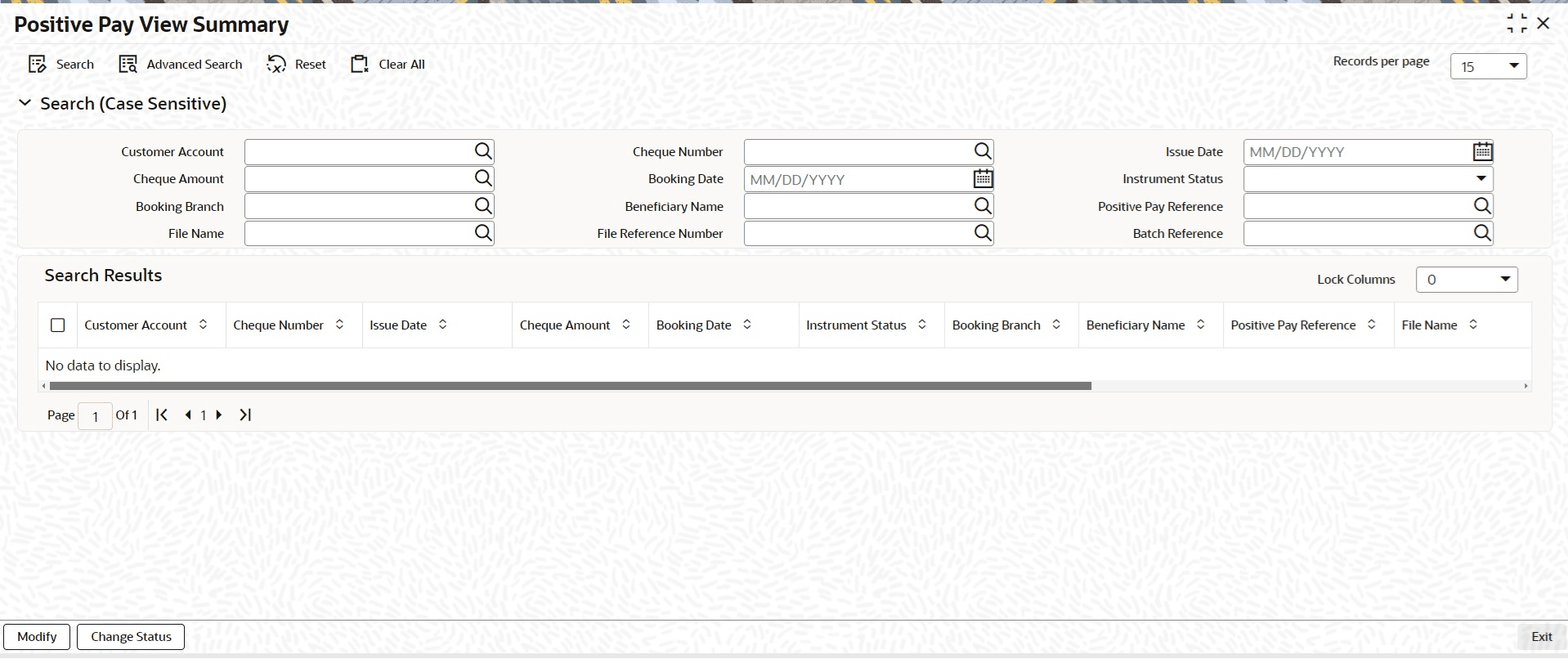This screenshot has width=1568, height=659.
Task: Sort by Instrument Status column
Action: (922, 325)
